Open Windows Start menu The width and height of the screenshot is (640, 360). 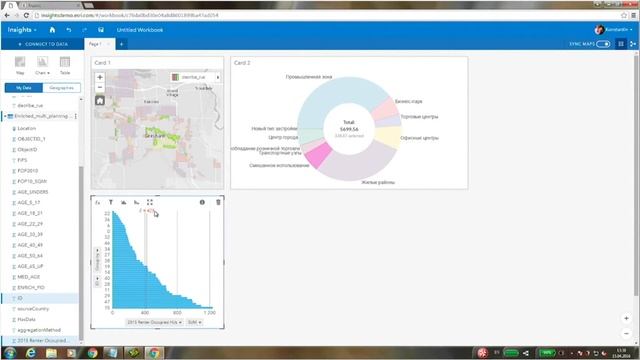click(10, 353)
